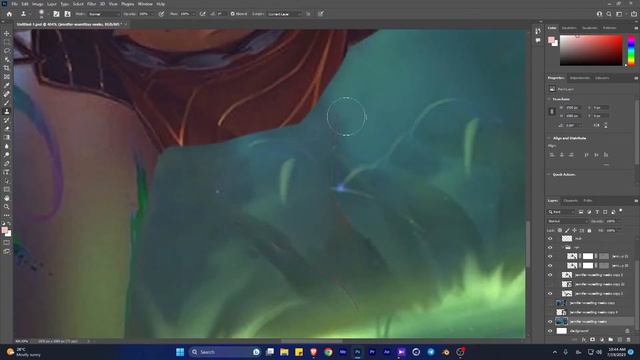Click the Background layer thumbnail
Viewport: 640px width, 360px height.
[562, 331]
